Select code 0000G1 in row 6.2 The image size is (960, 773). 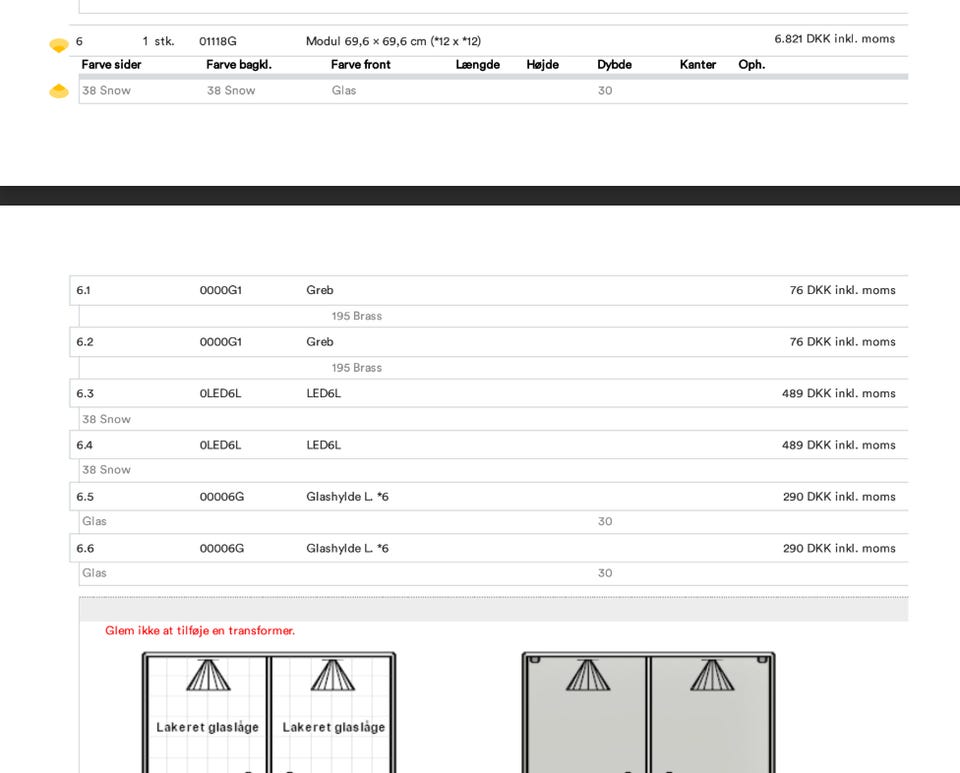pyautogui.click(x=220, y=342)
